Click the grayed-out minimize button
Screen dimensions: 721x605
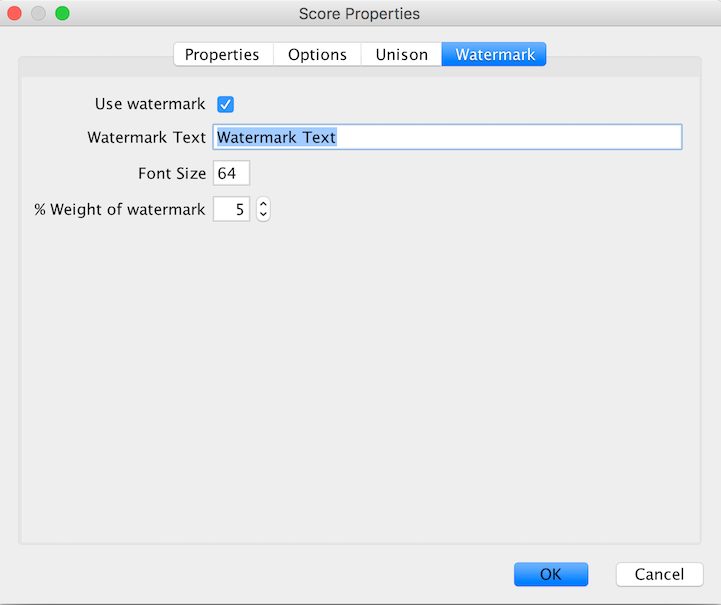coord(38,13)
